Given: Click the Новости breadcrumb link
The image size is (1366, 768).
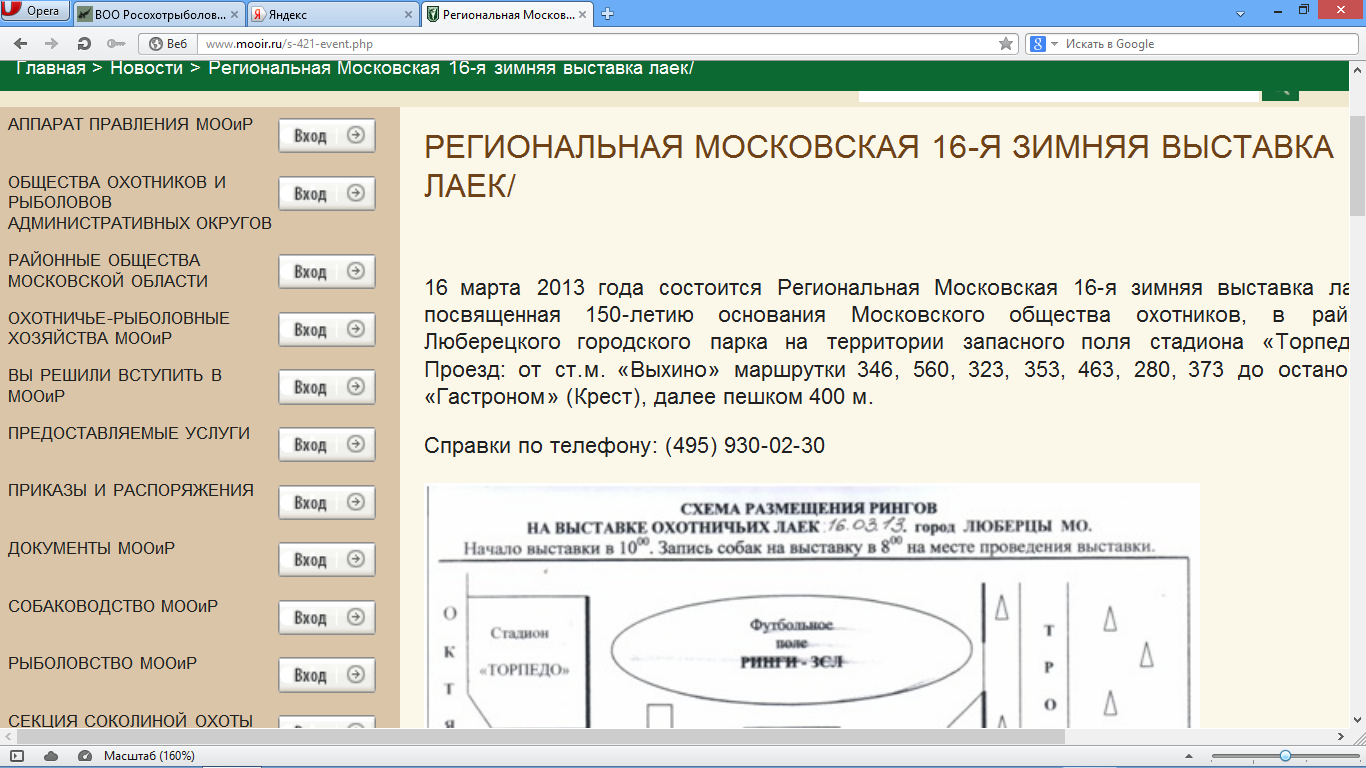Looking at the screenshot, I should point(146,68).
